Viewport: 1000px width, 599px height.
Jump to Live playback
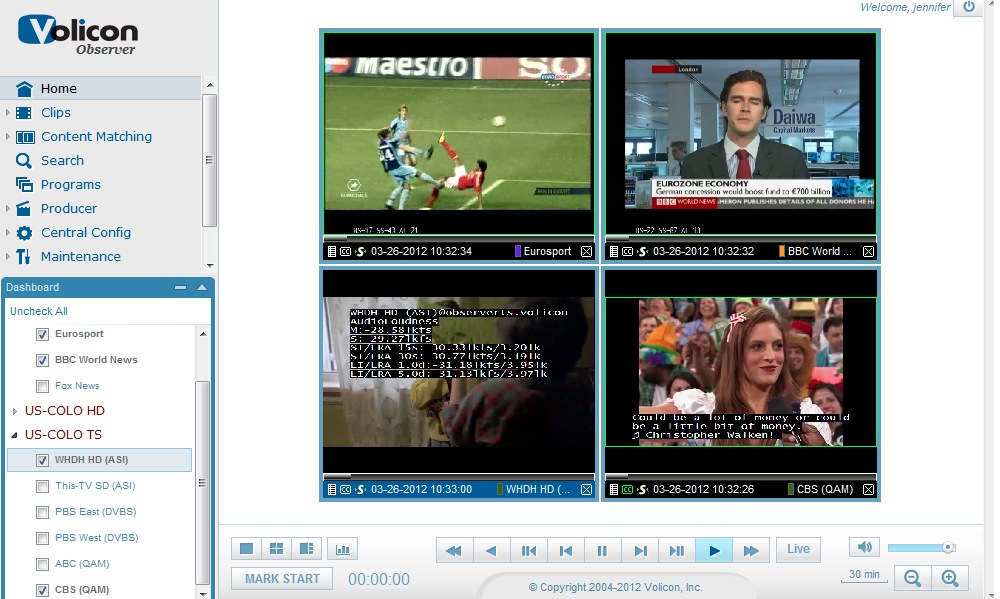798,549
